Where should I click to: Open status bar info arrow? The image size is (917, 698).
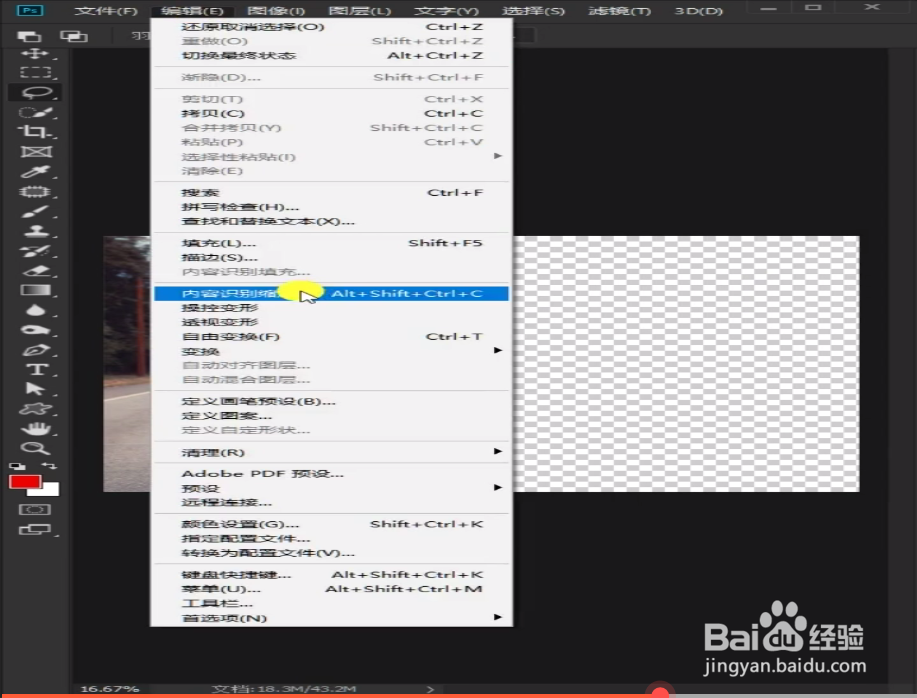click(430, 689)
